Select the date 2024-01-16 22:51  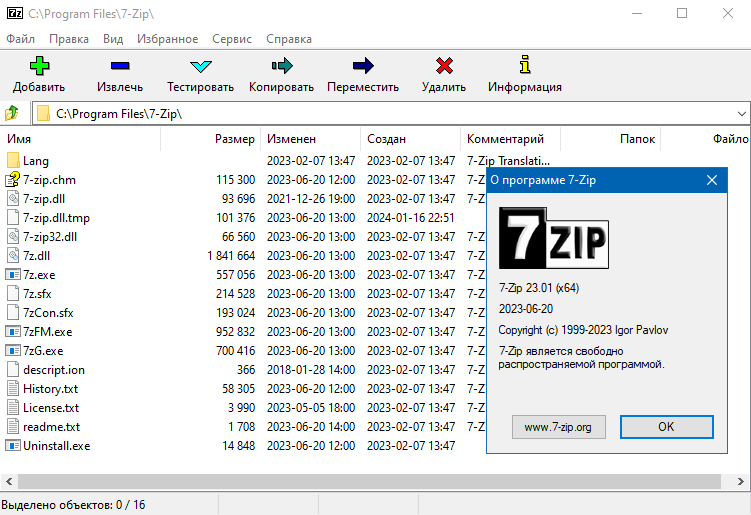pos(410,218)
